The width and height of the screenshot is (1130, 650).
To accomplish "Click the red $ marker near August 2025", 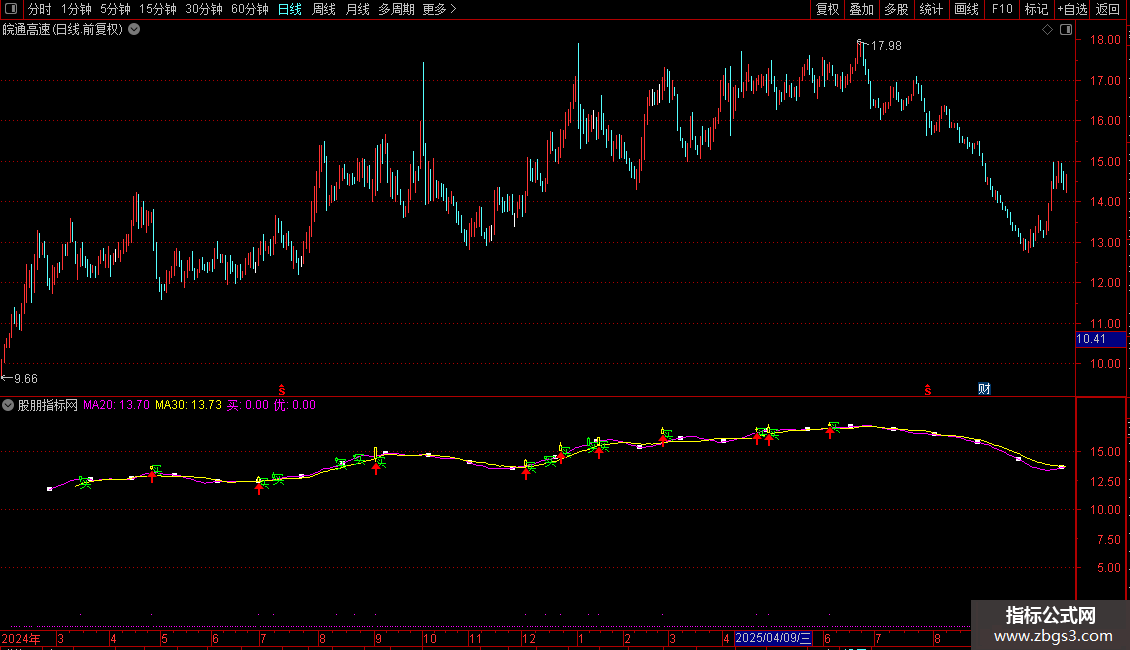I will point(927,390).
